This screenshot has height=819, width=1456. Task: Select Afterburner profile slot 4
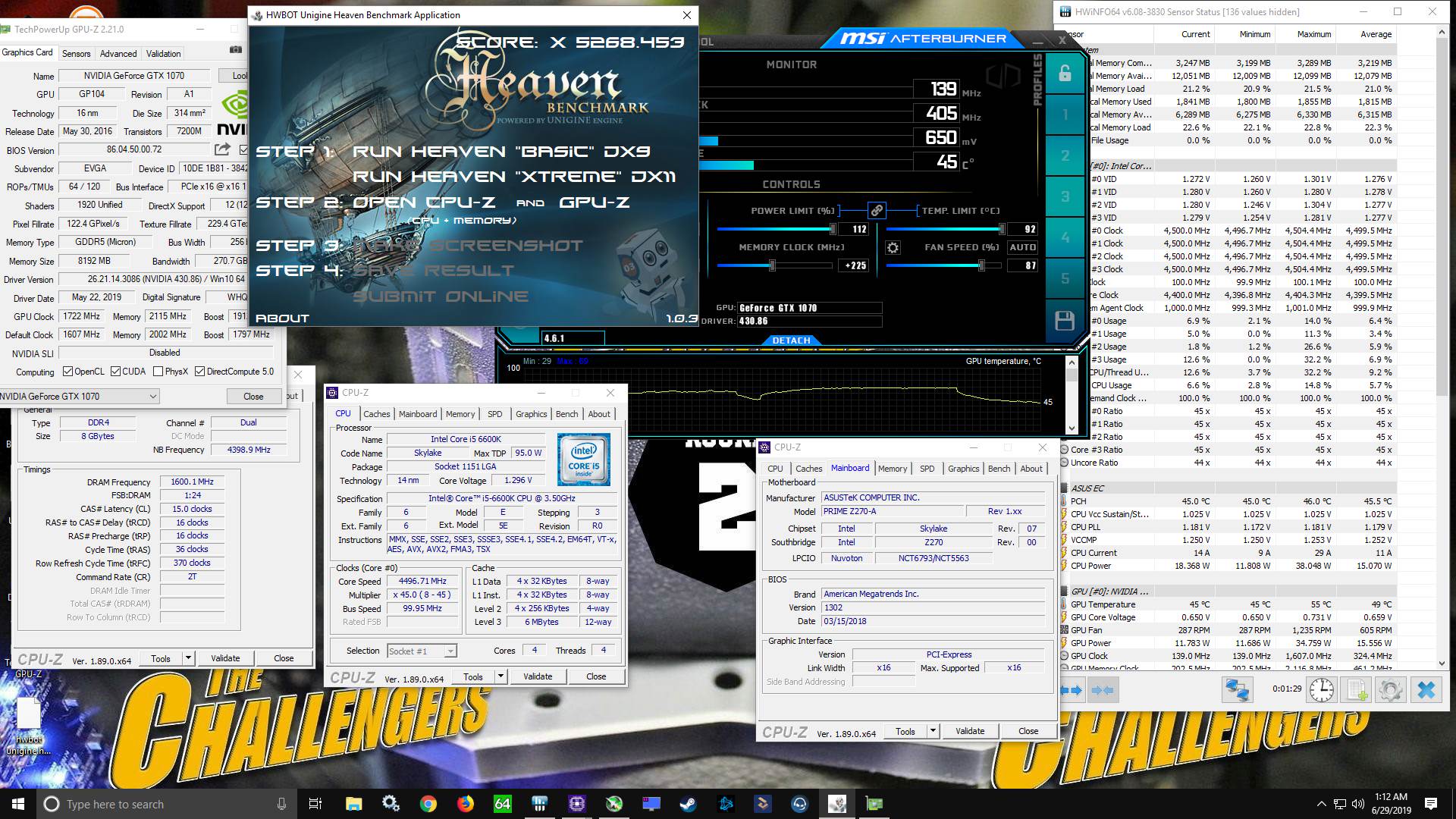pyautogui.click(x=1065, y=237)
